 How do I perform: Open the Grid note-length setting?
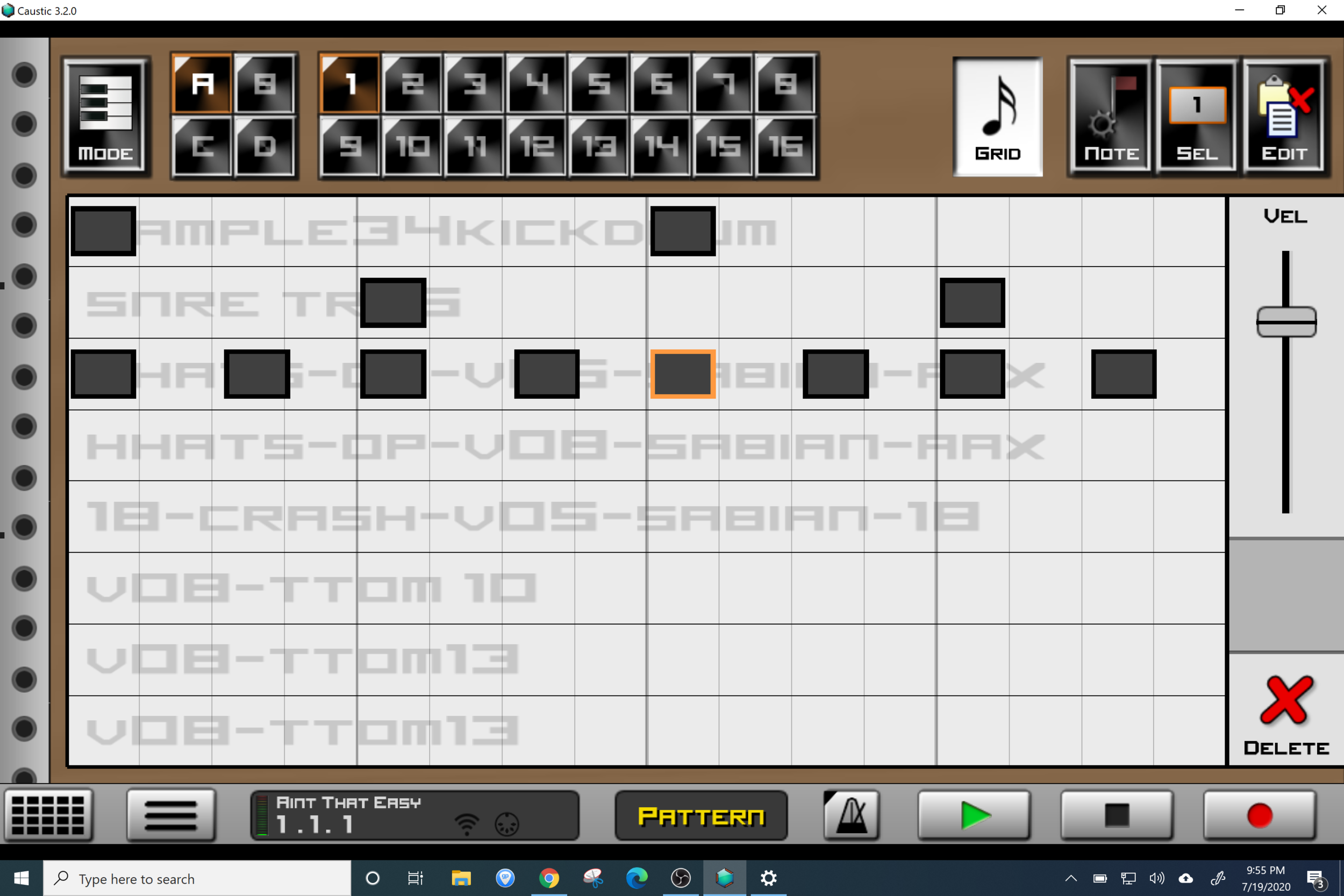click(997, 116)
